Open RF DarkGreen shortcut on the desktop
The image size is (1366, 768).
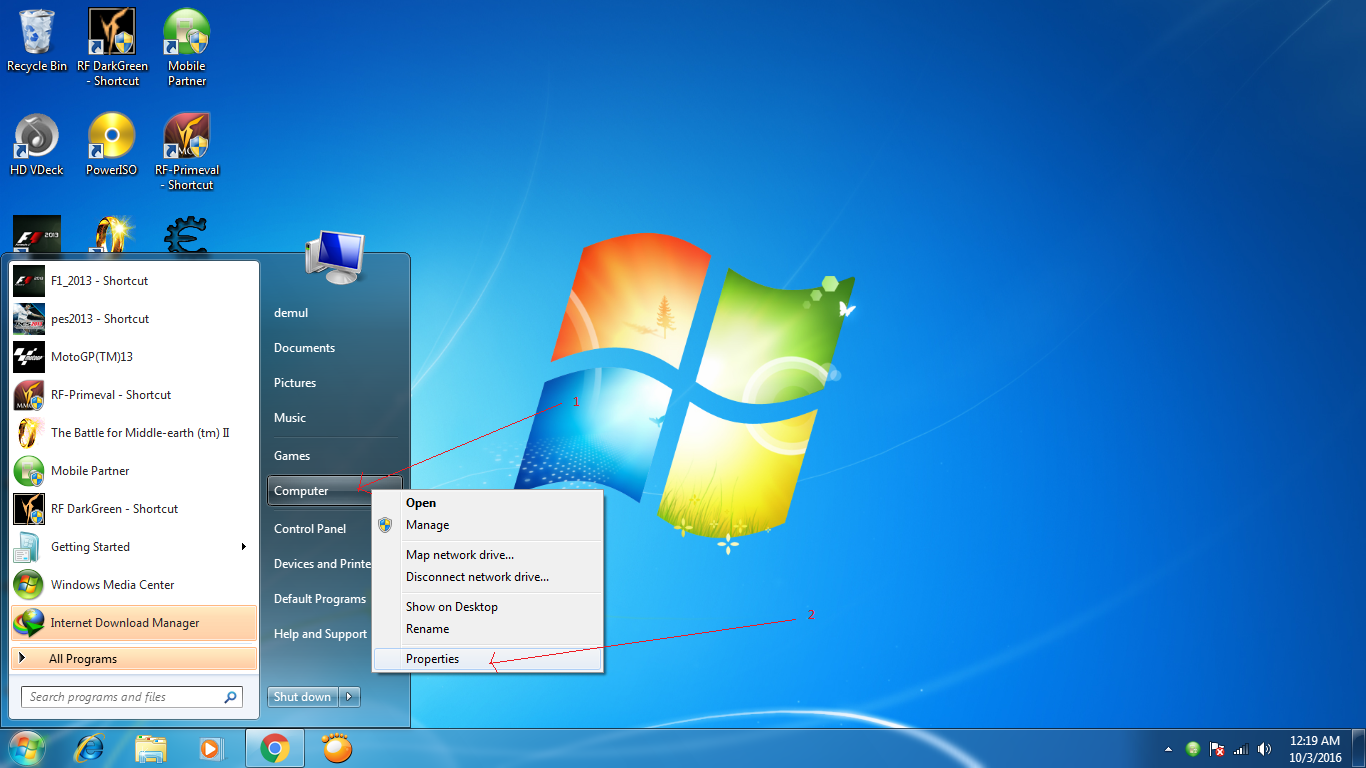coord(112,46)
